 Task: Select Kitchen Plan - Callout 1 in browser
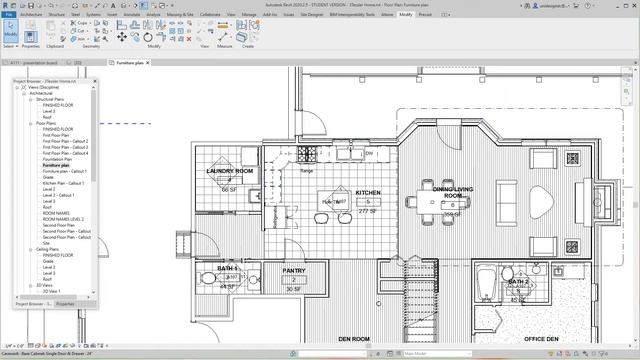63,183
